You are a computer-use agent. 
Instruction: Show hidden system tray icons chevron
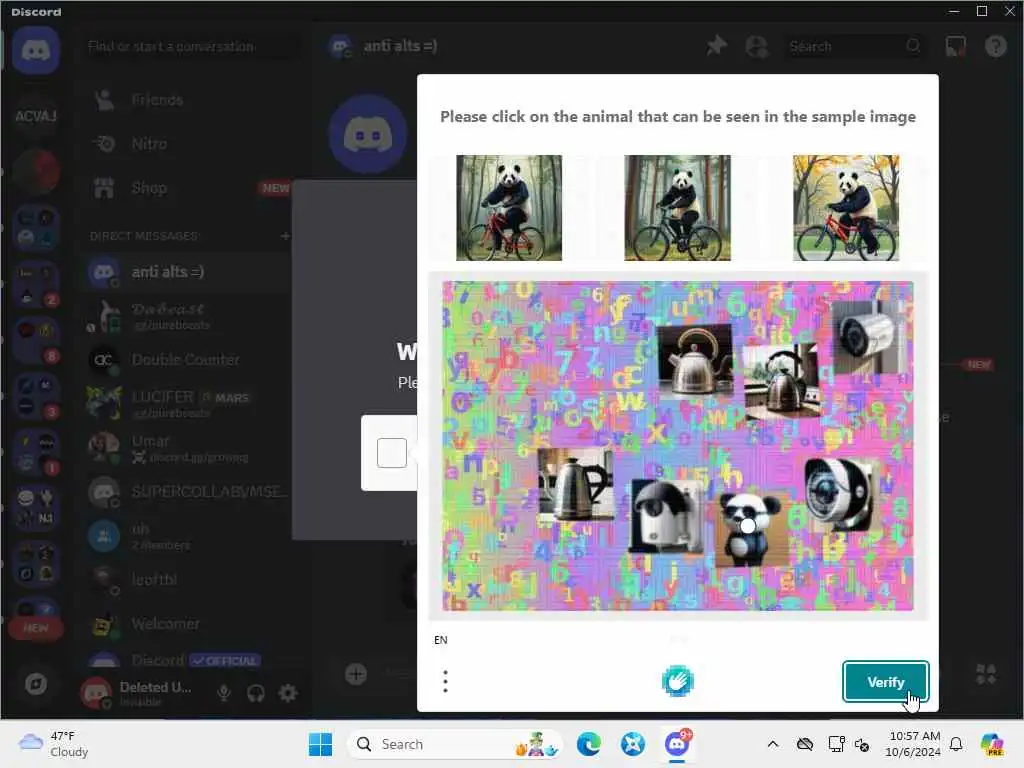[773, 744]
